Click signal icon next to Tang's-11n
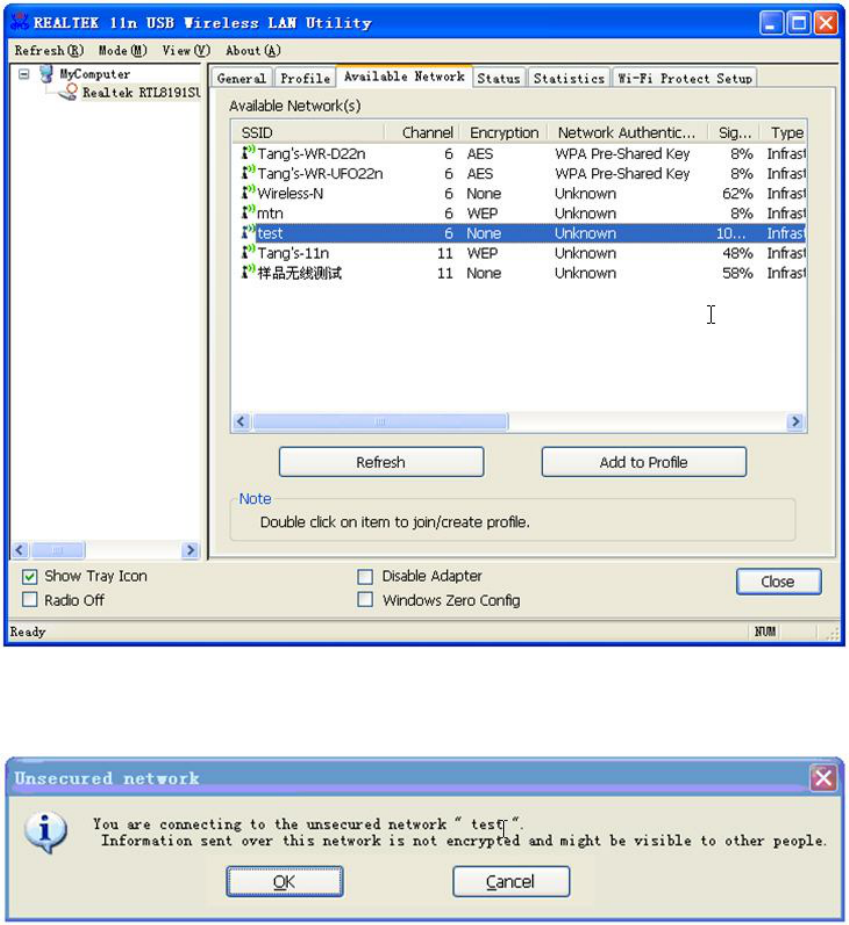The width and height of the screenshot is (849, 925). (248, 252)
